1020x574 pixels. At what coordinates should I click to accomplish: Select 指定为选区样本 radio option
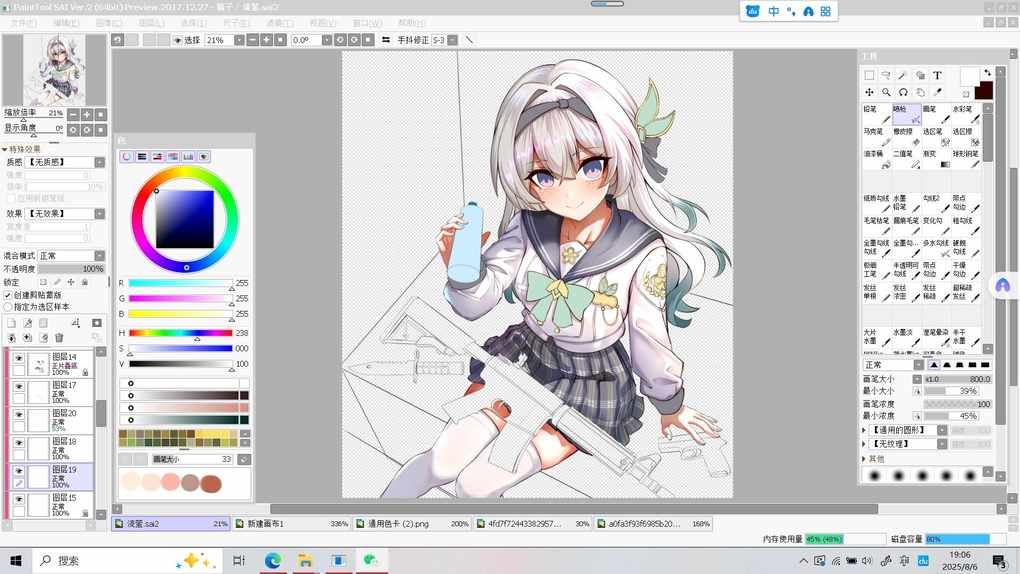pos(8,307)
